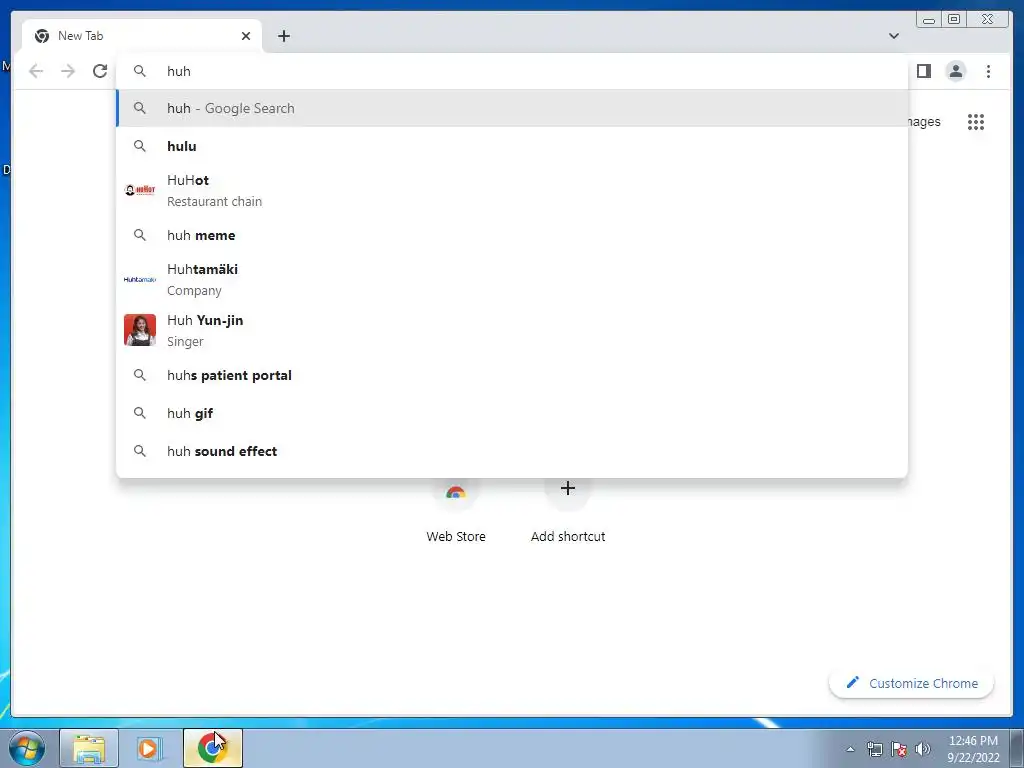Viewport: 1024px width, 768px height.
Task: Pick the 'huhs patient portal' suggestion
Action: point(512,376)
